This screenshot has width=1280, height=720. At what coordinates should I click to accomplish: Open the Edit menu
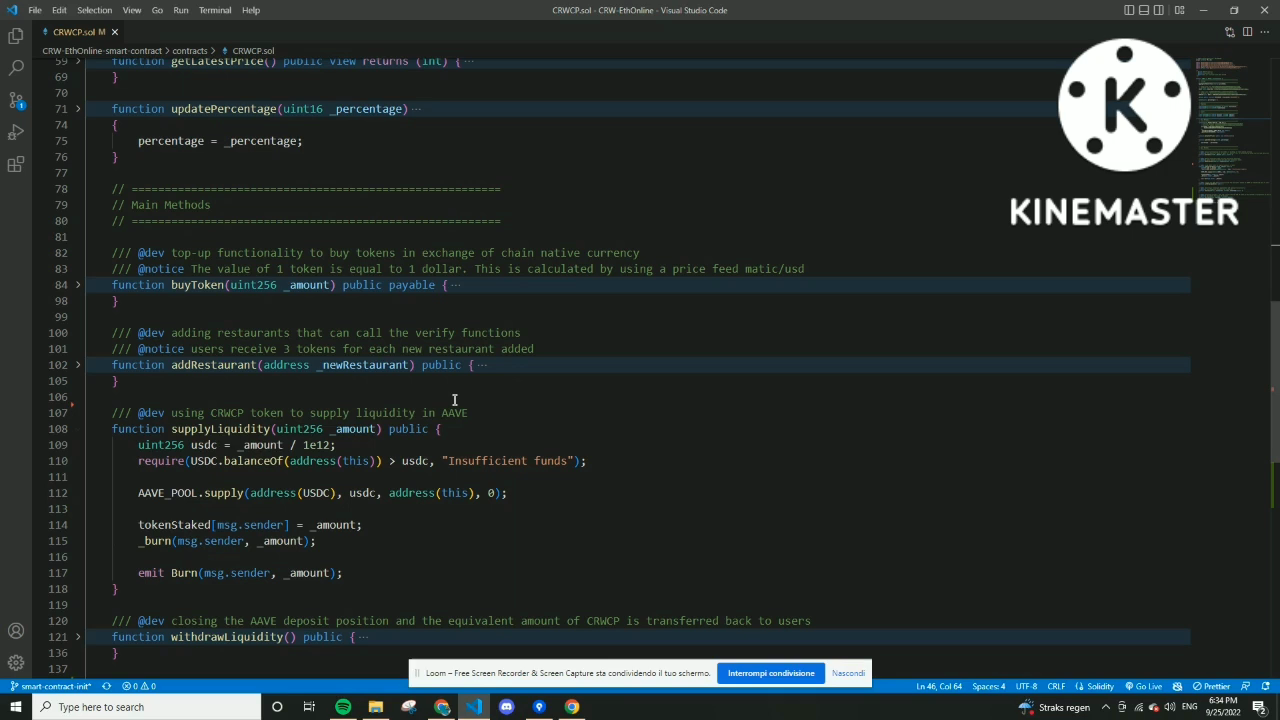tap(59, 10)
